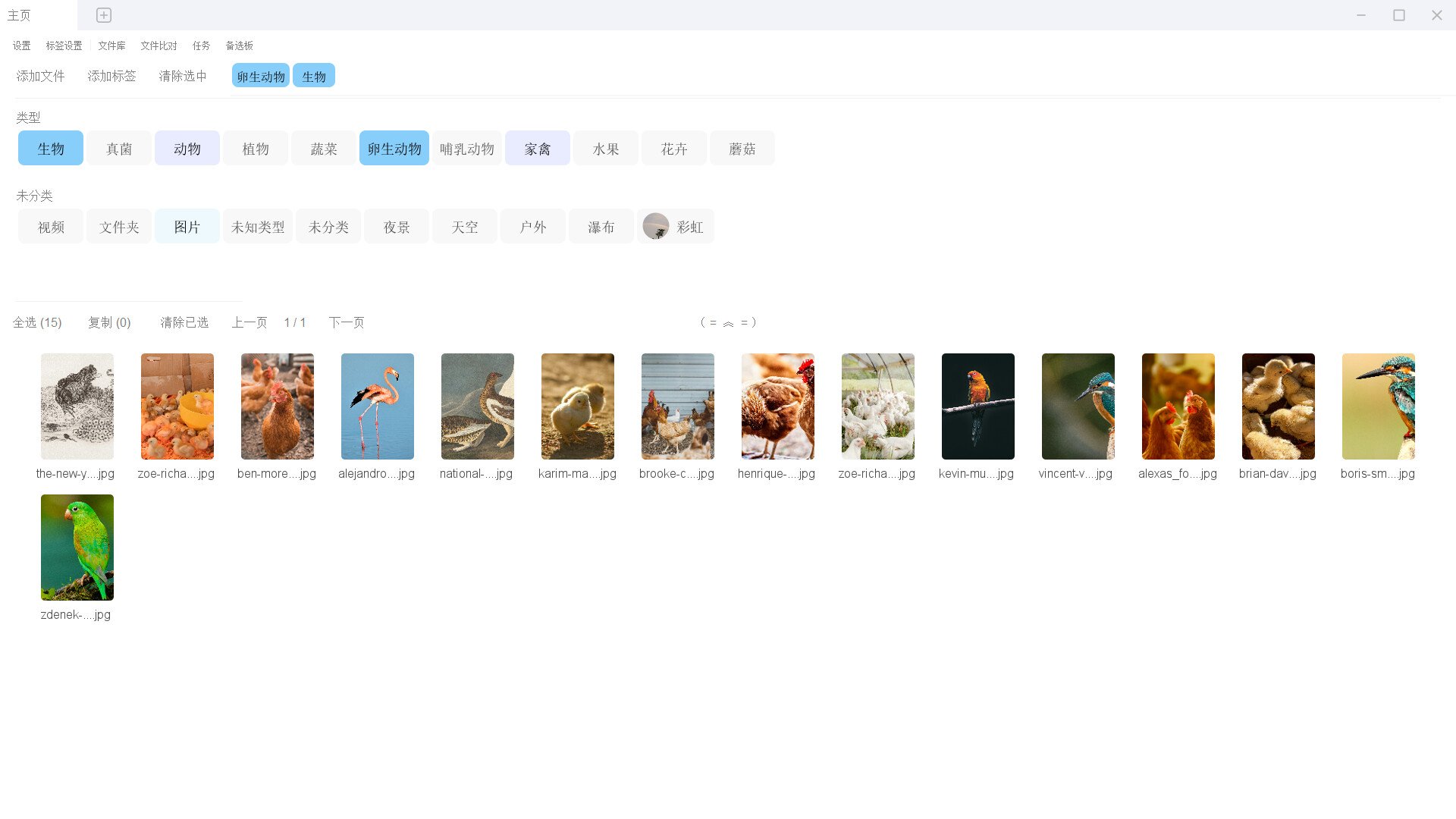Toggle the 图片 filter under 未分类

pos(187,226)
